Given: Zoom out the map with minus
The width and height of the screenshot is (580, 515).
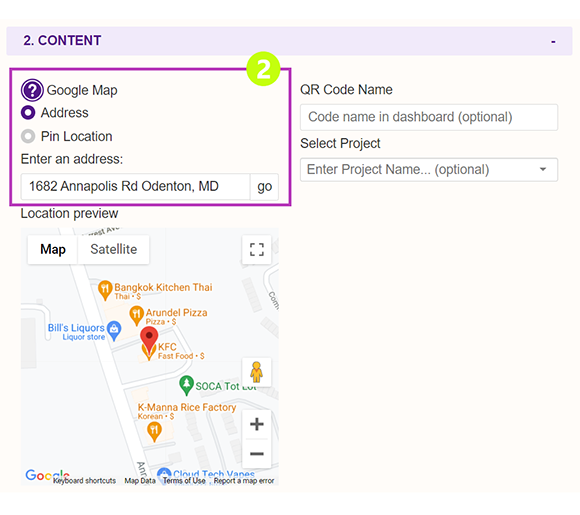Looking at the screenshot, I should (257, 454).
